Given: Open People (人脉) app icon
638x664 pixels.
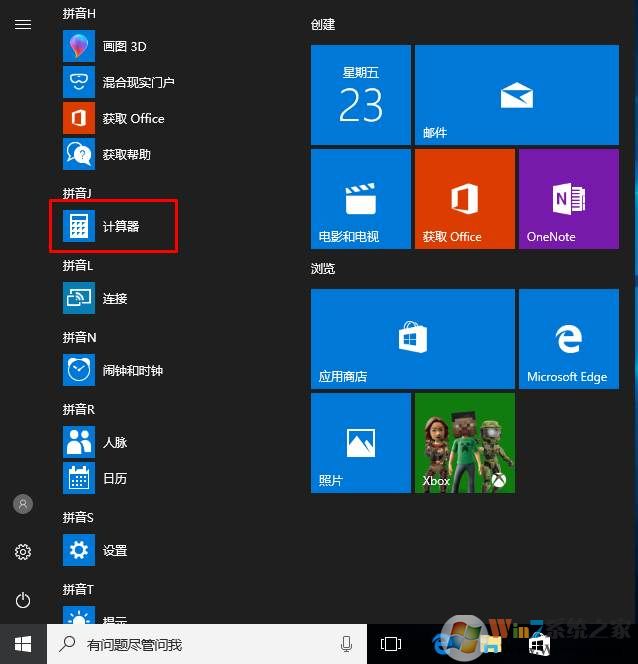Looking at the screenshot, I should (x=79, y=442).
